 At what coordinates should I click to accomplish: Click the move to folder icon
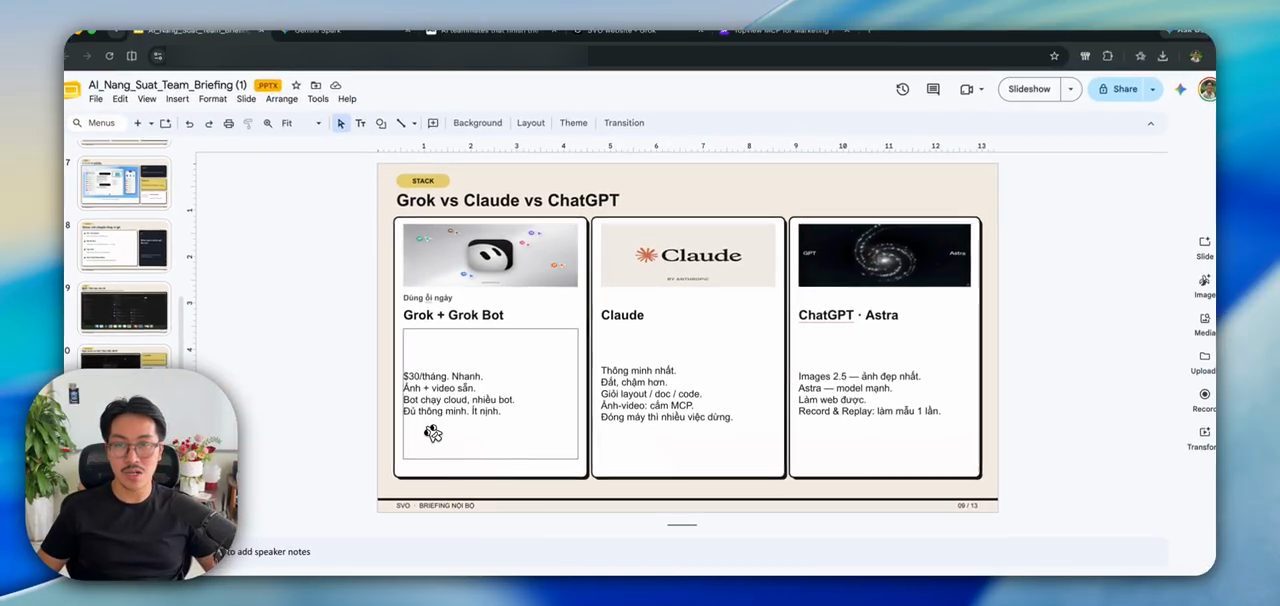coord(316,86)
